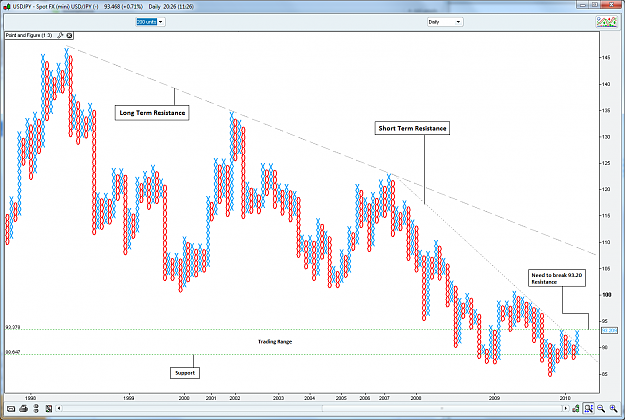Close the USD/JPY chart window
The image size is (625, 420).
click(x=611, y=5)
